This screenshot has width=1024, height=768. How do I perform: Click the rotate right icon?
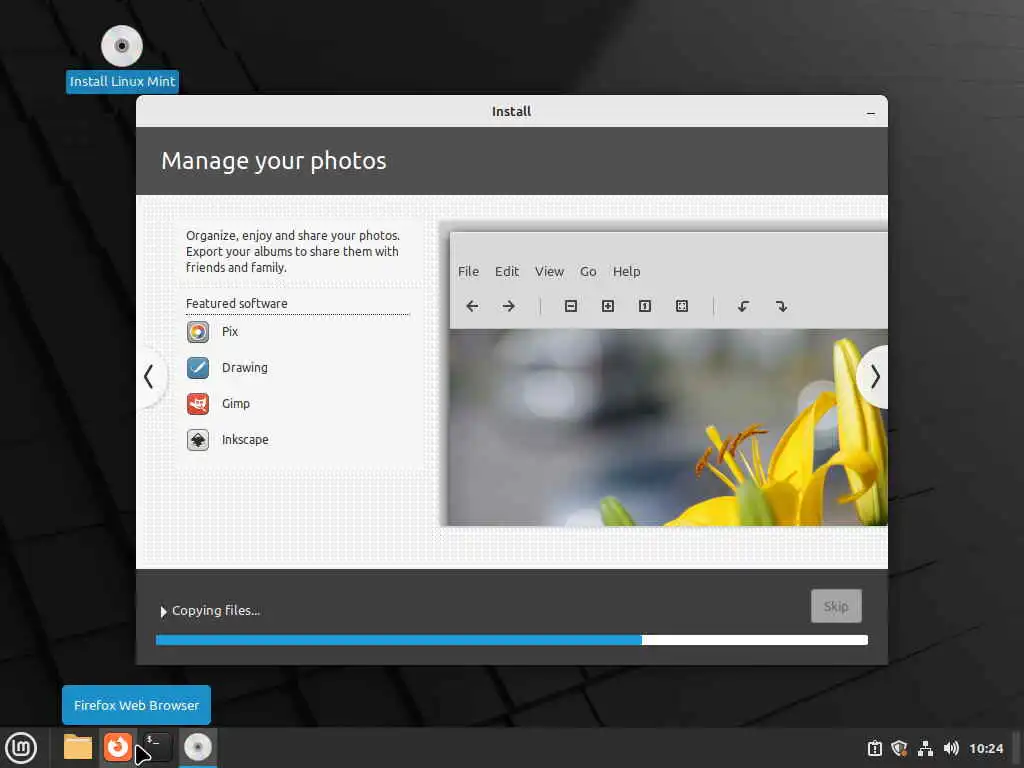click(781, 306)
